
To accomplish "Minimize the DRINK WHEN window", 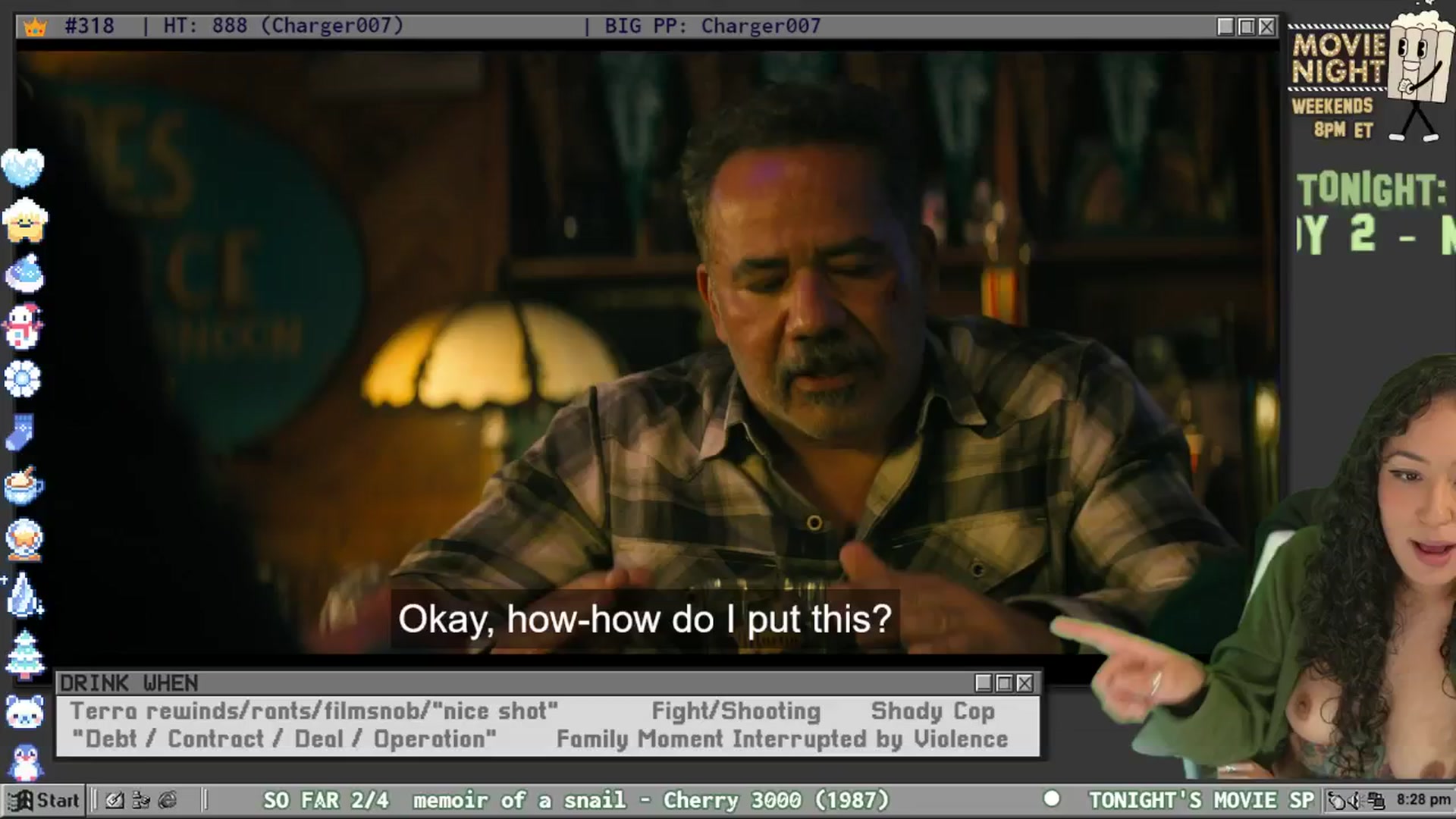I will (984, 683).
